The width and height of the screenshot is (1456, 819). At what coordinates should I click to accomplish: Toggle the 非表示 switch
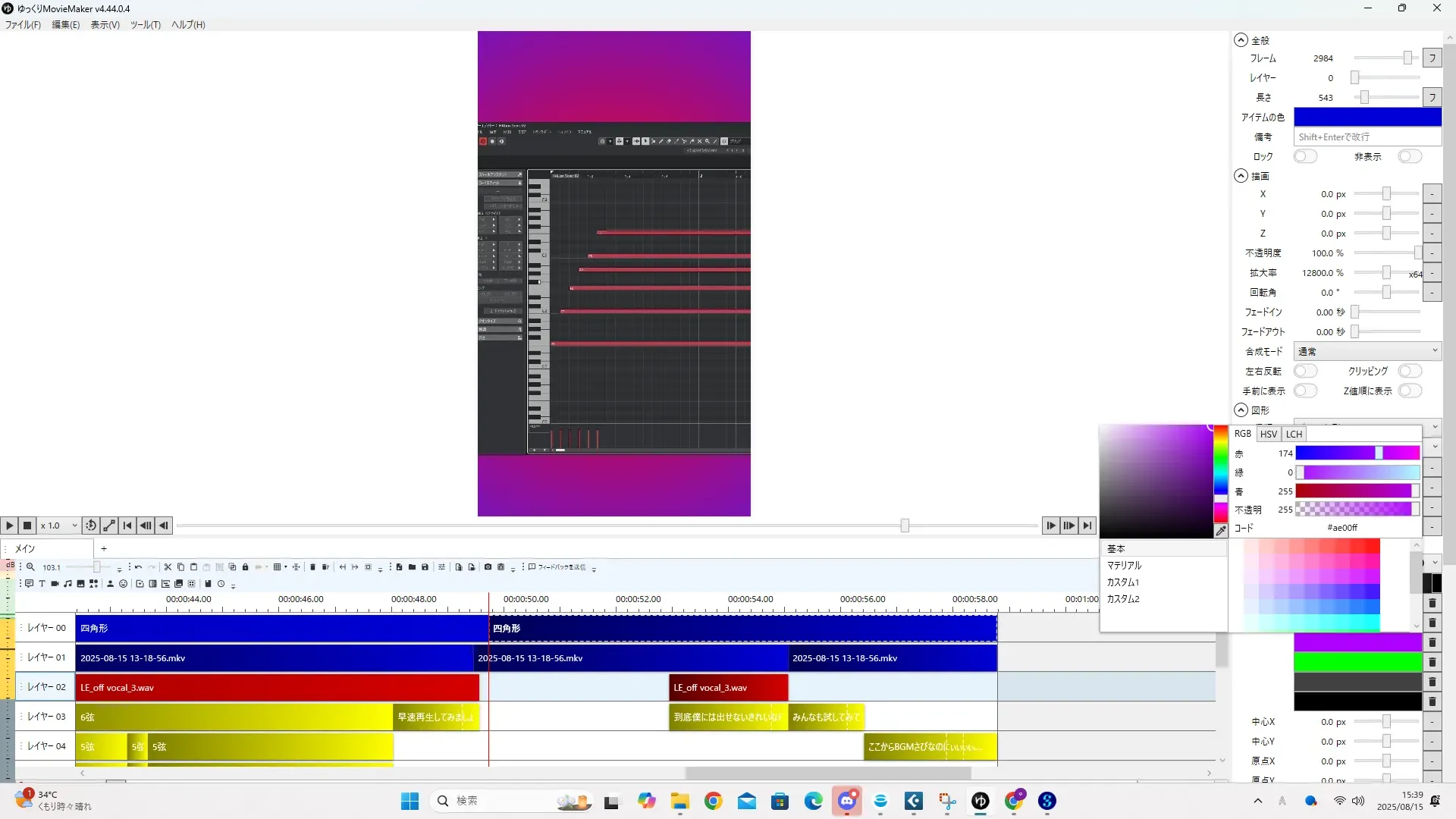[1409, 156]
